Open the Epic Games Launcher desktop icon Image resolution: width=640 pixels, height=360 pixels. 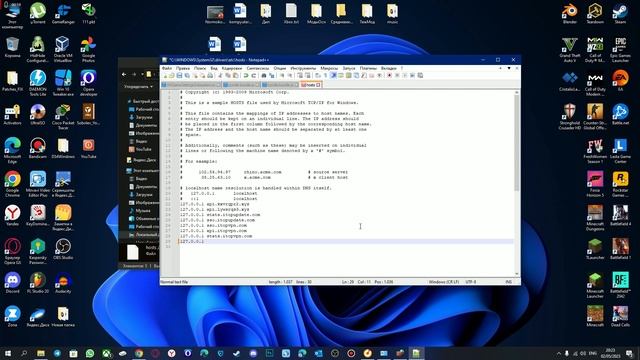pos(620,49)
